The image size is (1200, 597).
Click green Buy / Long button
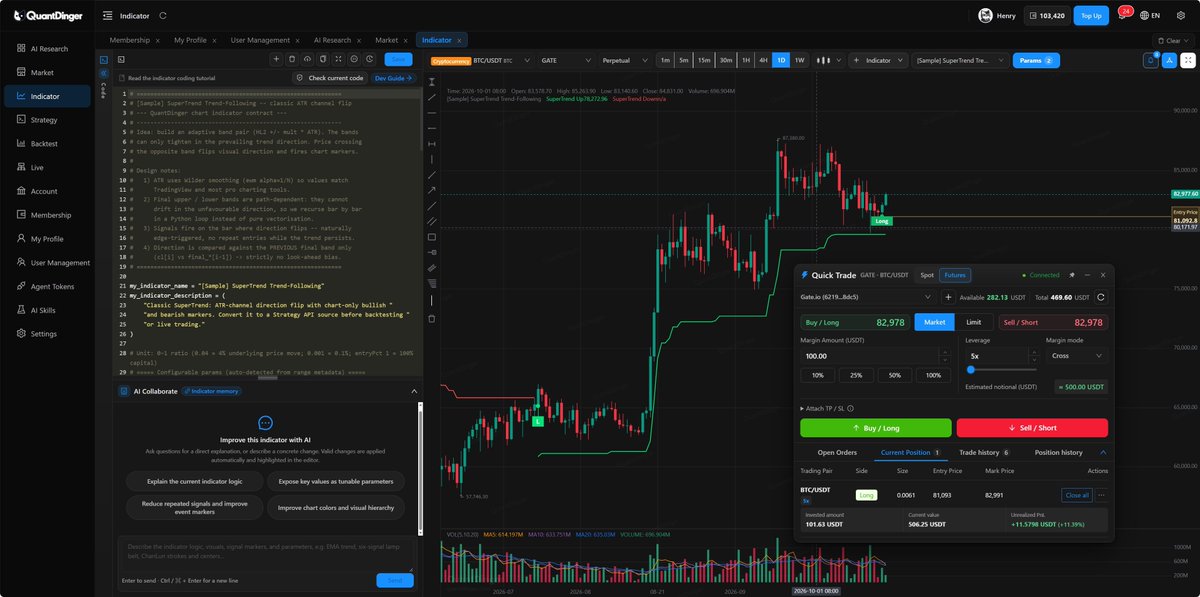pyautogui.click(x=875, y=428)
